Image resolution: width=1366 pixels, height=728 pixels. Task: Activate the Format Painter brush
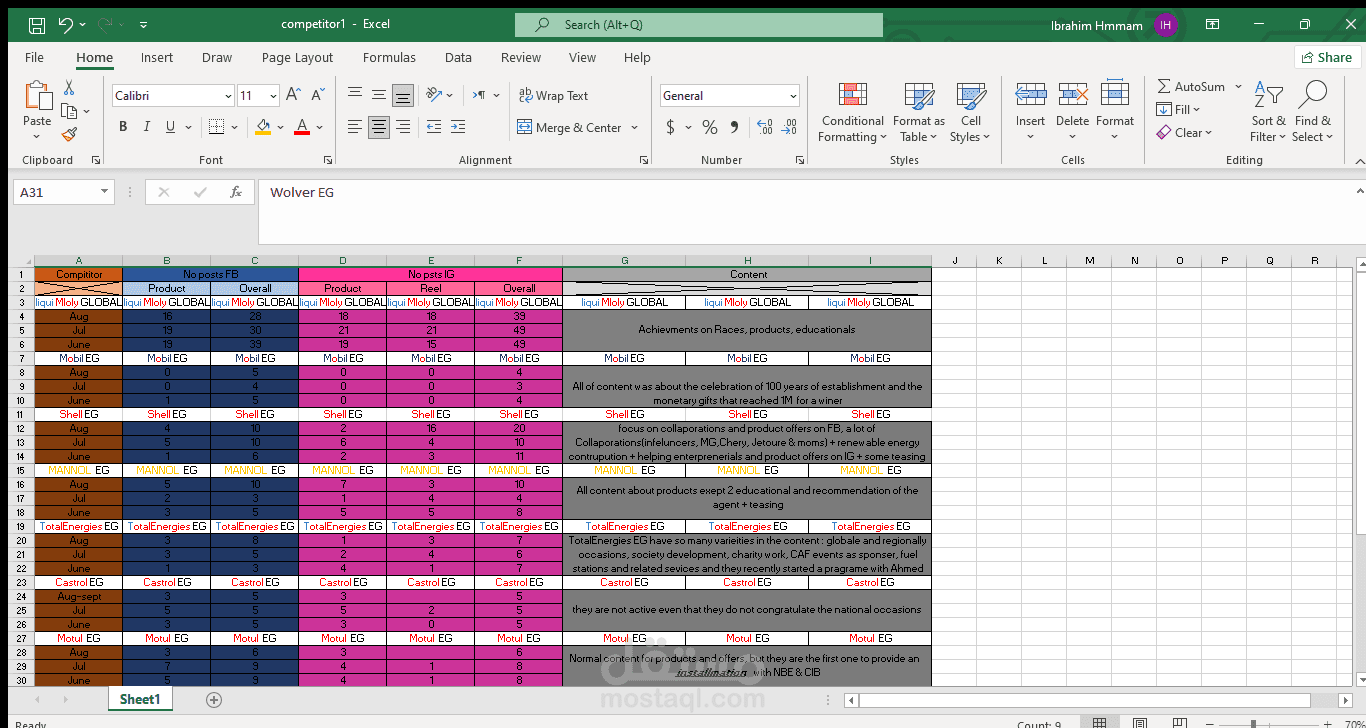[x=69, y=134]
